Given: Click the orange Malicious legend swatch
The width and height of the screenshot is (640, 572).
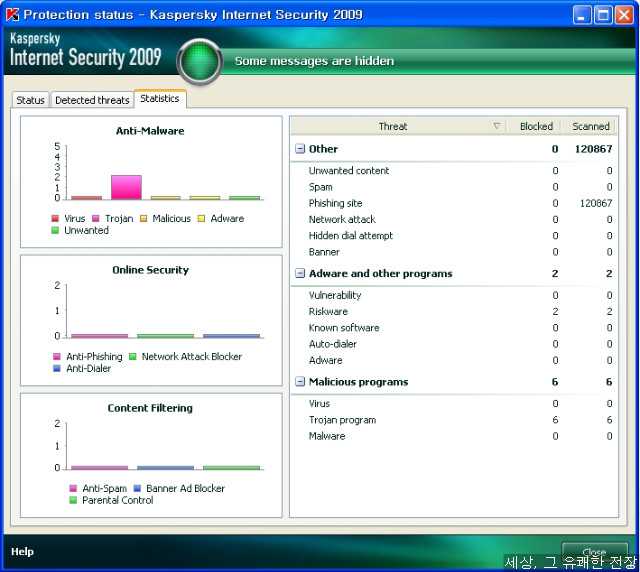Looking at the screenshot, I should (x=143, y=218).
